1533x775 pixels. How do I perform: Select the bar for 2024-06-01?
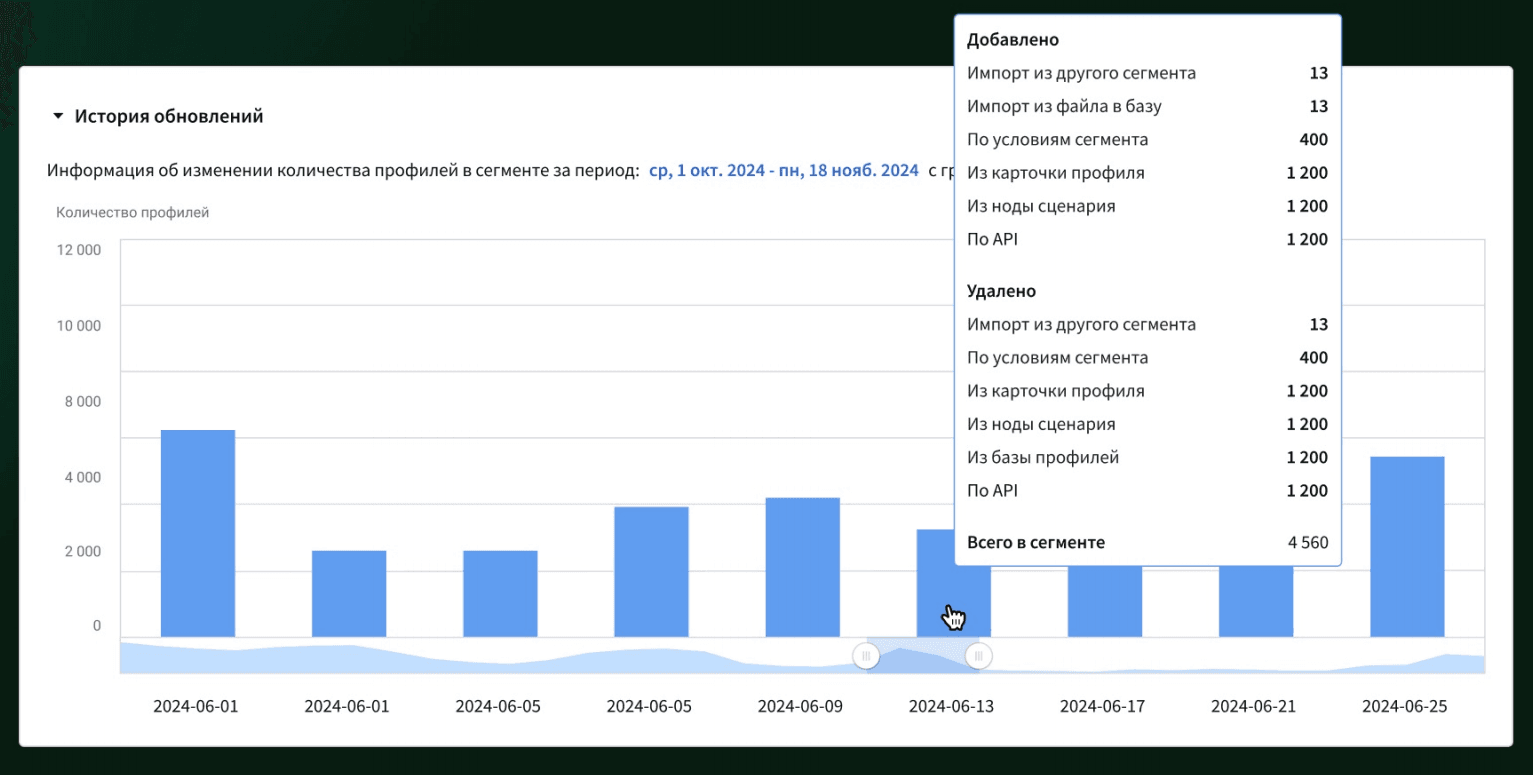tap(197, 530)
